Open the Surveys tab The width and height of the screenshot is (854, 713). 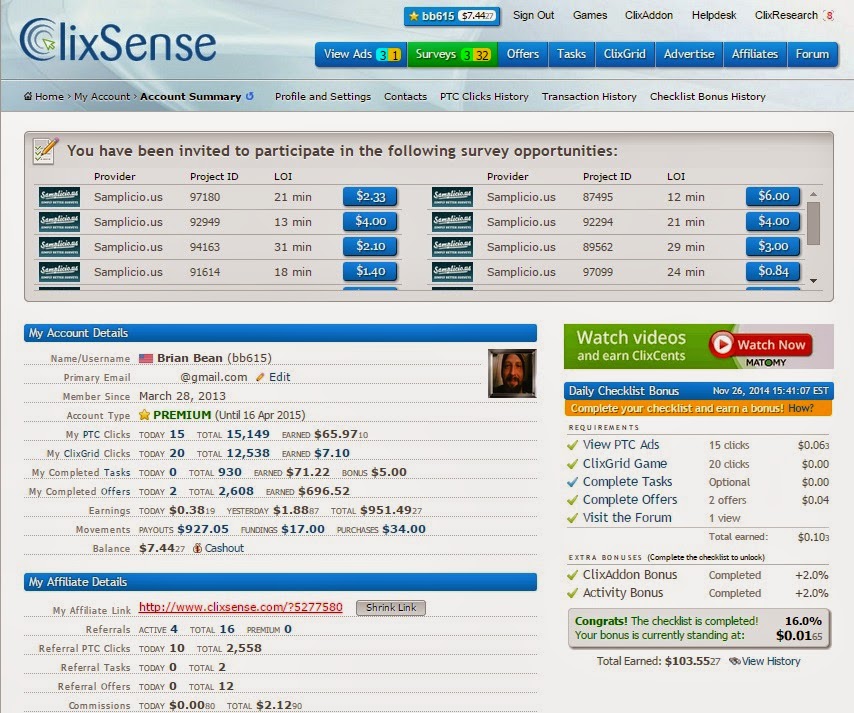(x=453, y=54)
